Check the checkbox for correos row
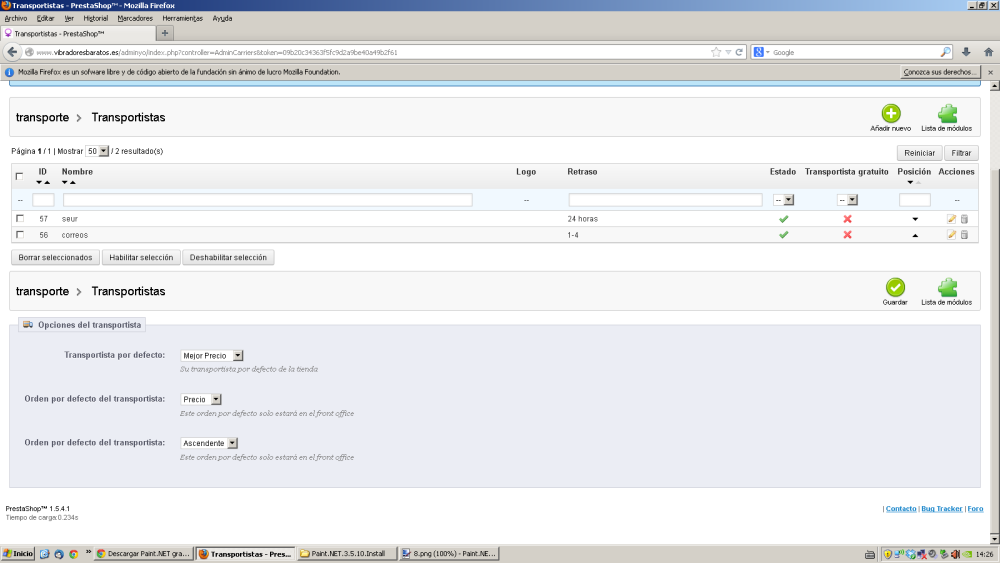1000x563 pixels. pos(20,235)
